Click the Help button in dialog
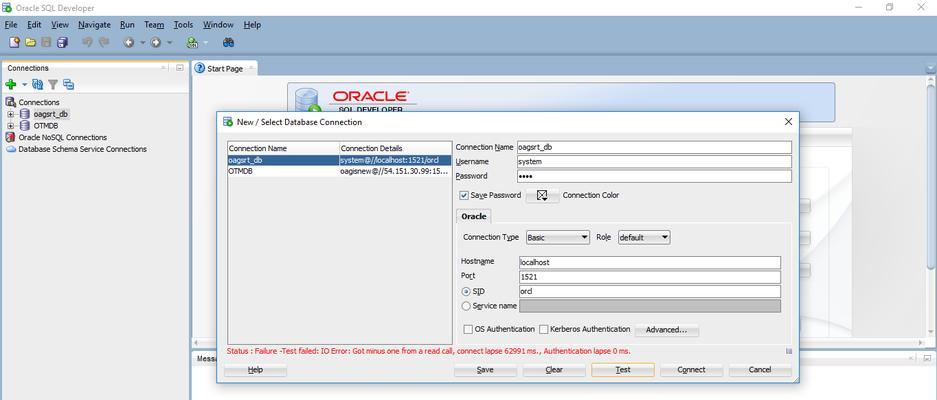Image resolution: width=937 pixels, height=400 pixels. pyautogui.click(x=255, y=370)
